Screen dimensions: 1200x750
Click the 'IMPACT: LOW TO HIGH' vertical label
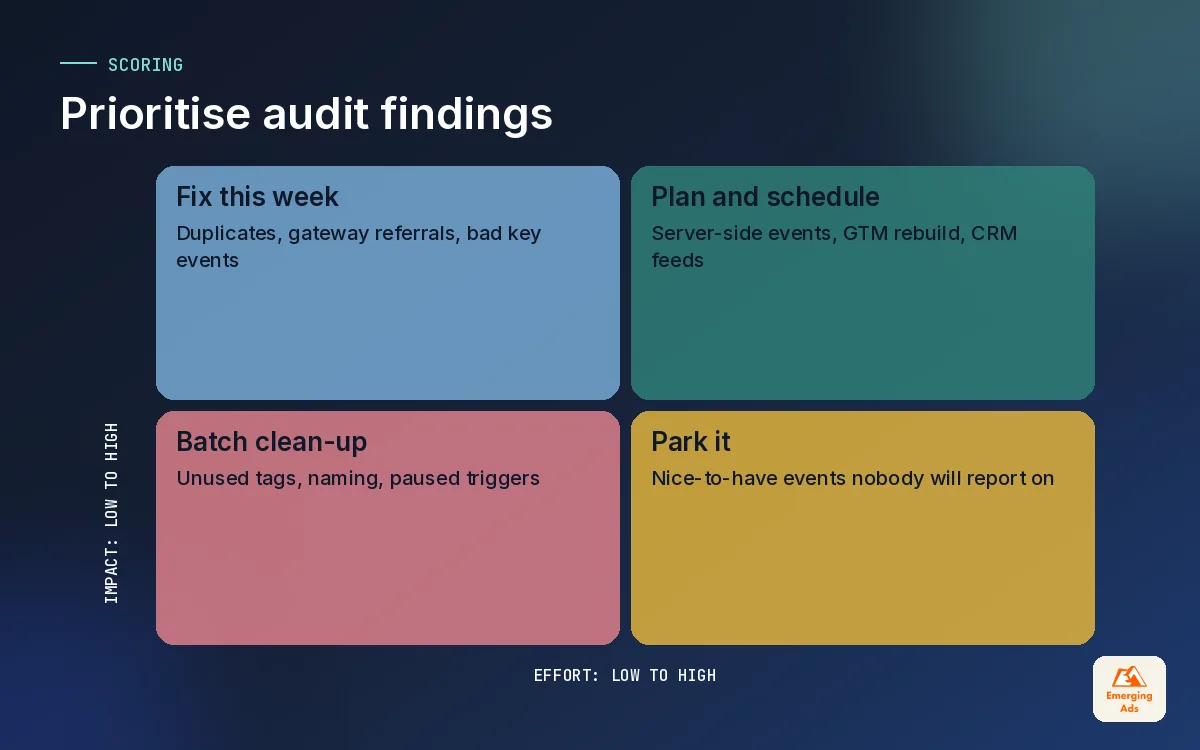111,513
